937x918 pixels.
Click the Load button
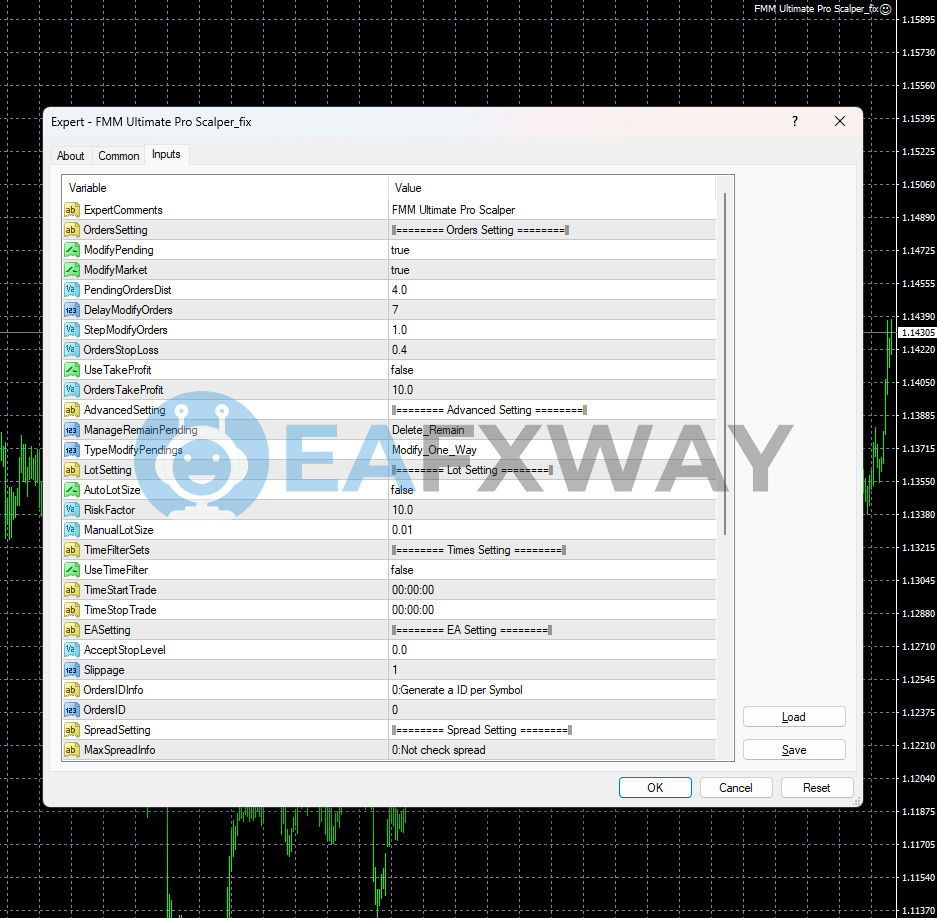click(794, 717)
